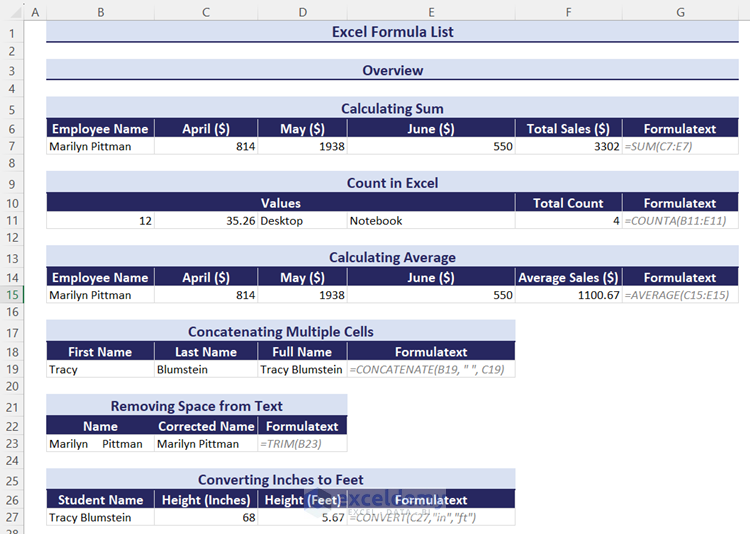Select April value 814 in row 7
Screen dimensions: 750x534
coord(206,146)
